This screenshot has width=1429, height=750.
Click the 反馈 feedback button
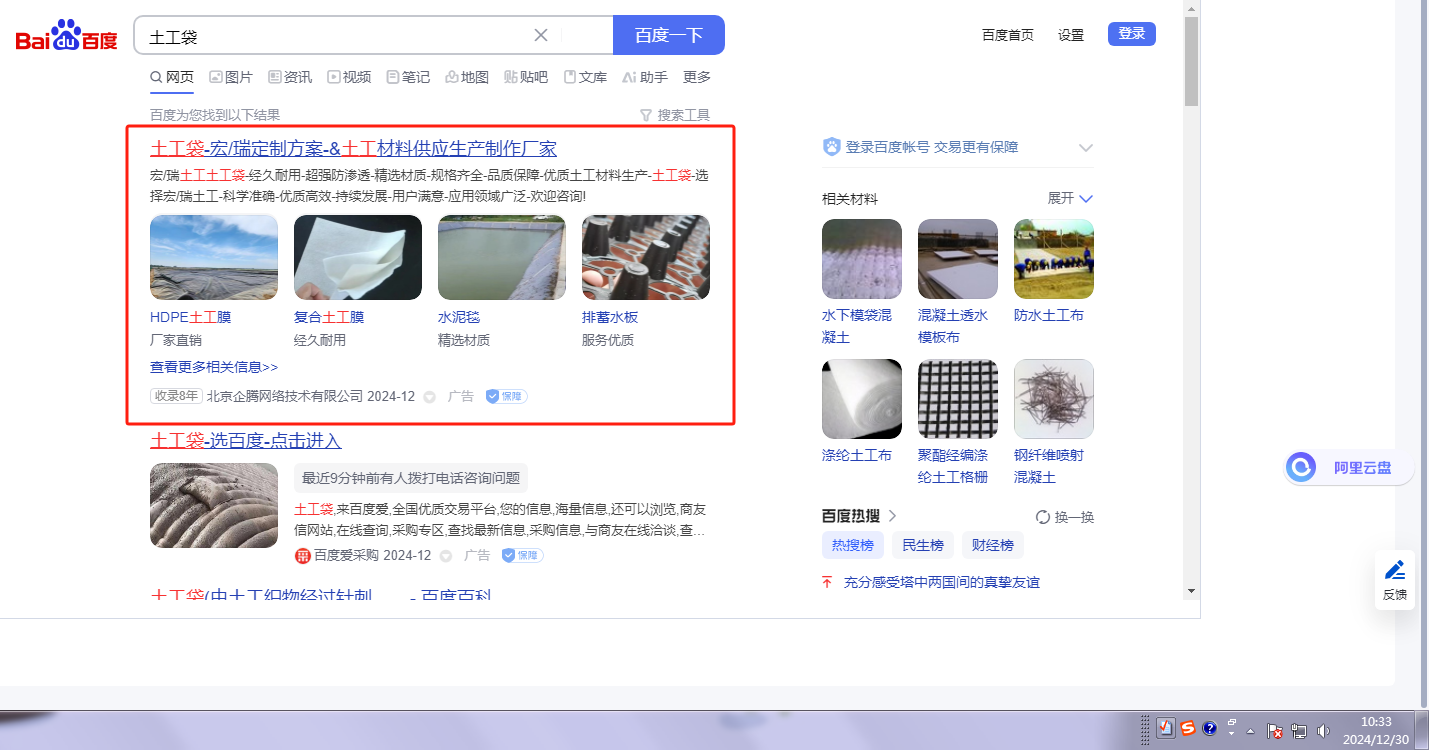(1395, 580)
